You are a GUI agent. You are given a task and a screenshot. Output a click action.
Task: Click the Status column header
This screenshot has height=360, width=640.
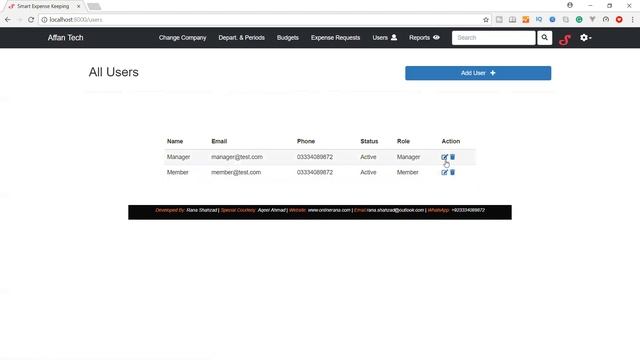(369, 141)
